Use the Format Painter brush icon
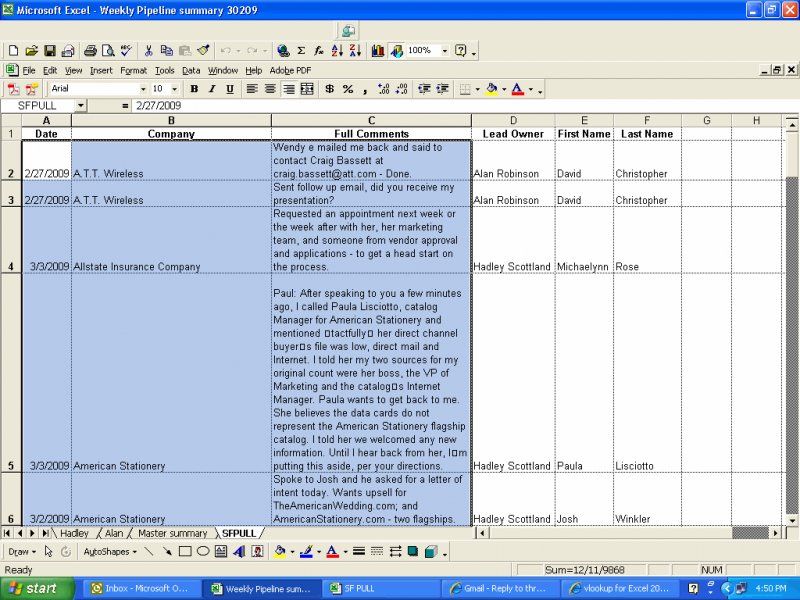This screenshot has width=800, height=600. pos(204,51)
